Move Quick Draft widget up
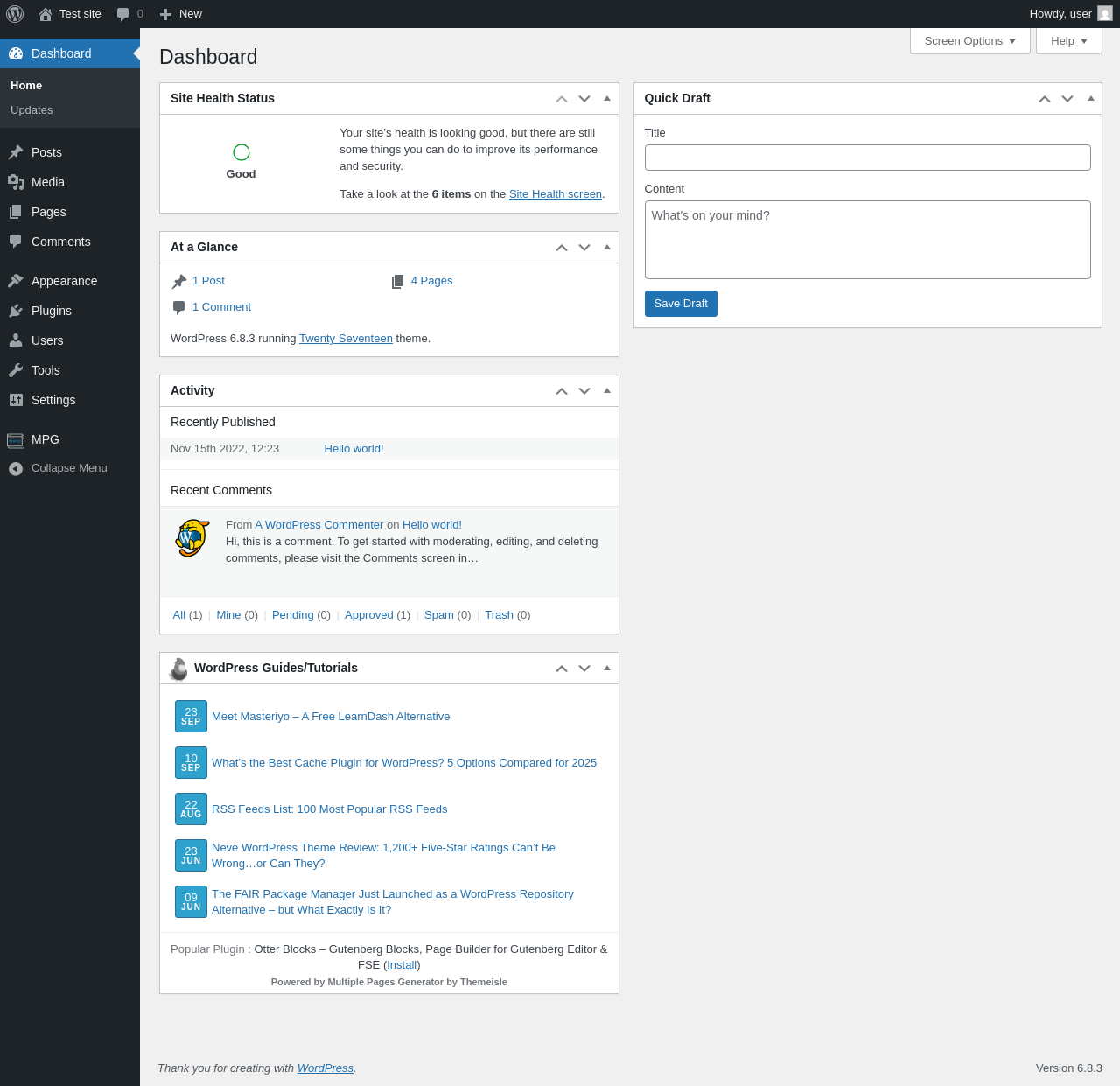This screenshot has width=1120, height=1086. coord(1045,99)
